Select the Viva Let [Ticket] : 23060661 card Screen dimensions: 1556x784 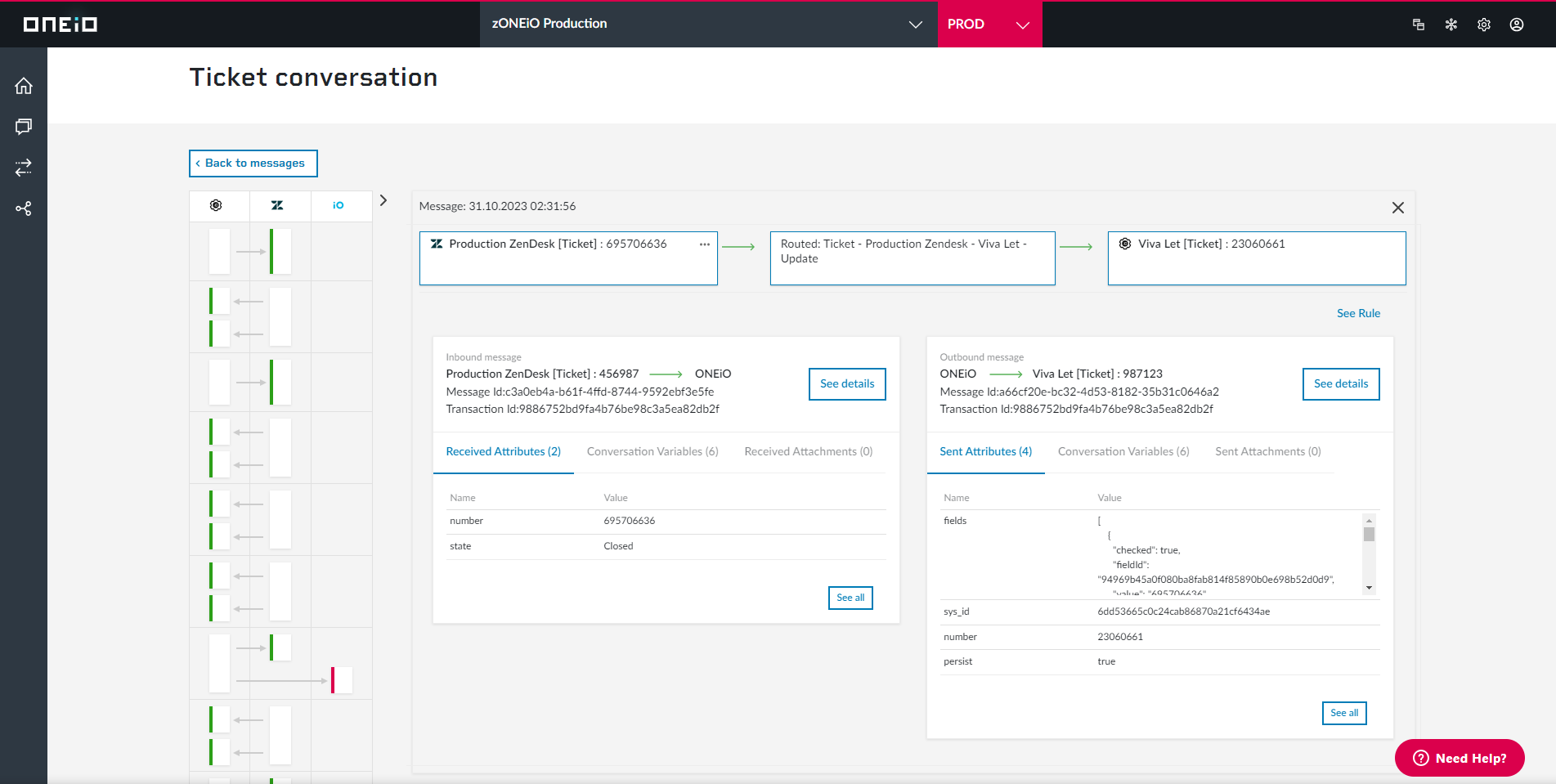pos(1257,258)
